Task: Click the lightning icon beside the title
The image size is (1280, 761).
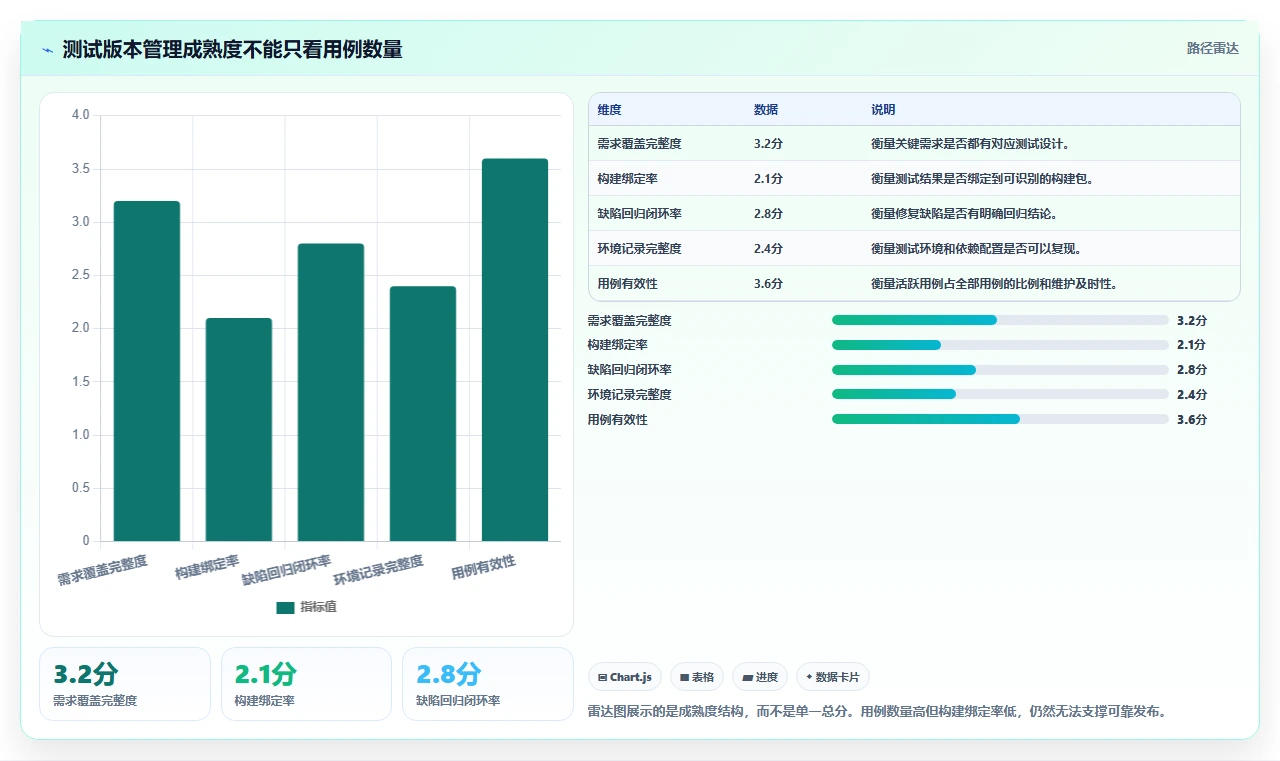Action: coord(48,49)
